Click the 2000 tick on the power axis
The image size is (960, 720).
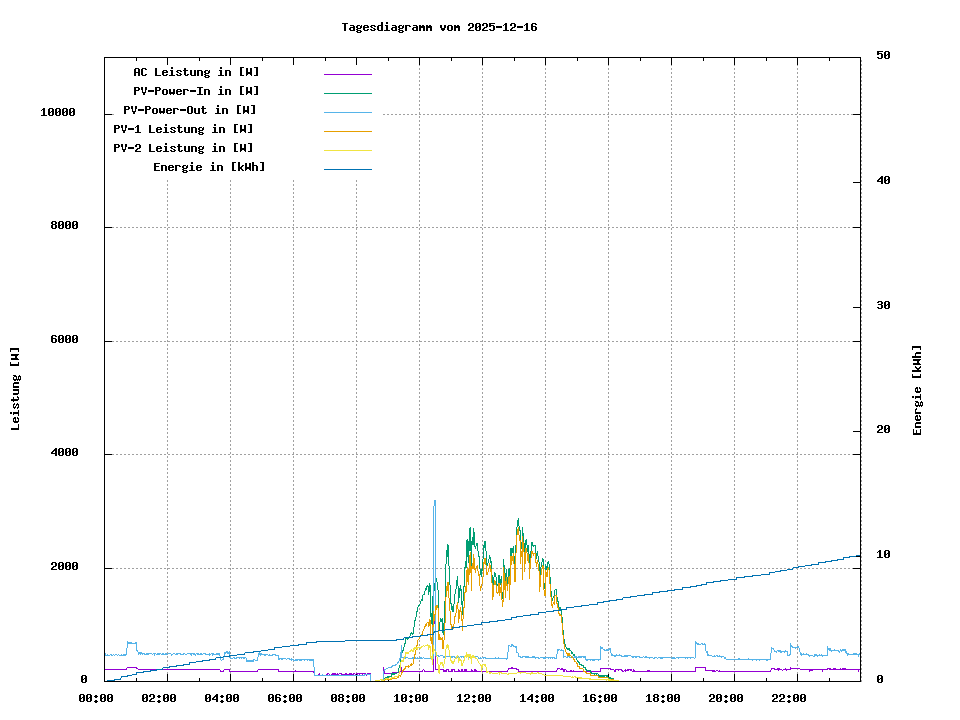[x=64, y=567]
